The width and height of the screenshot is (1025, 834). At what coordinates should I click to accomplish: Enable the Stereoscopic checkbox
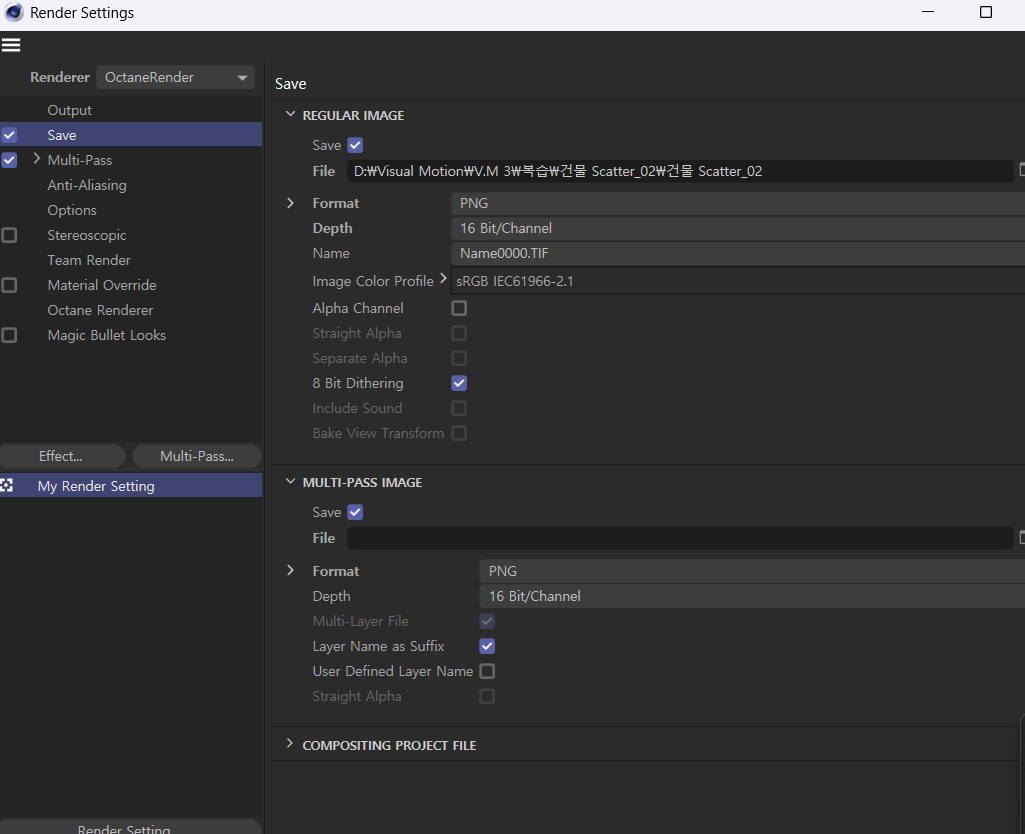(9, 235)
